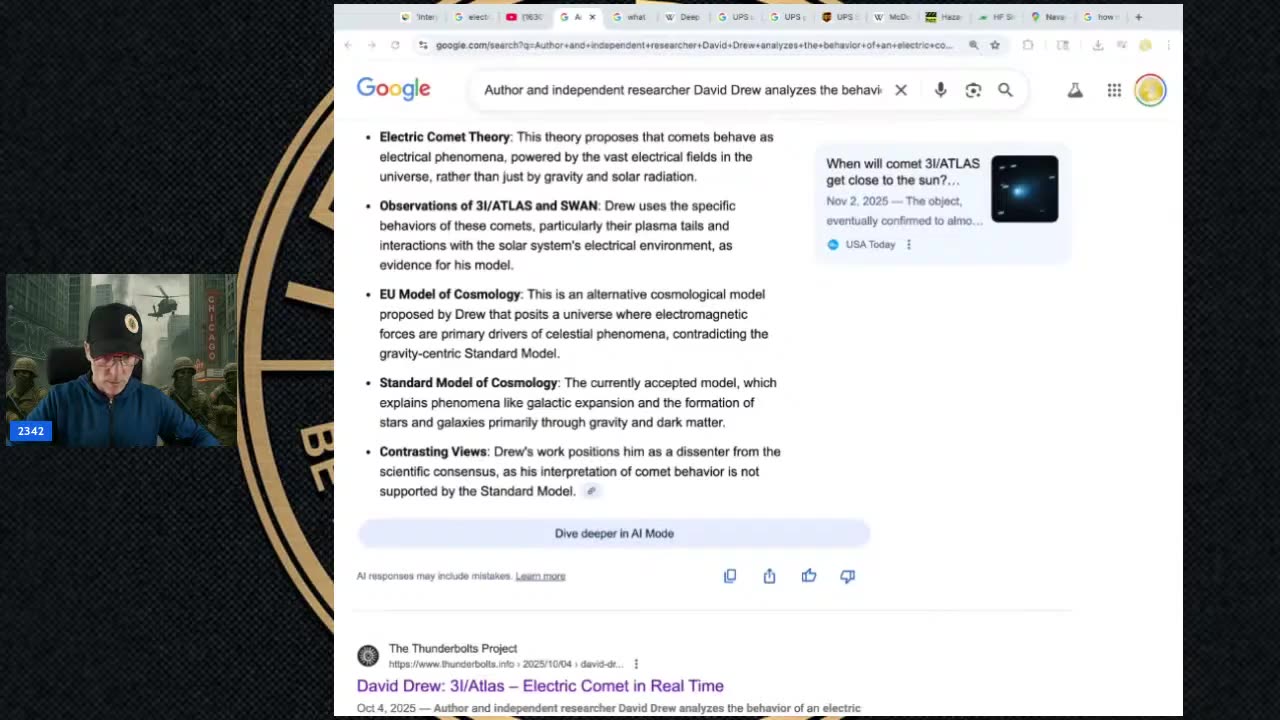Viewport: 1280px width, 720px height.
Task: Open the three-dot menu beside thunderbolts.info URL
Action: 636,664
